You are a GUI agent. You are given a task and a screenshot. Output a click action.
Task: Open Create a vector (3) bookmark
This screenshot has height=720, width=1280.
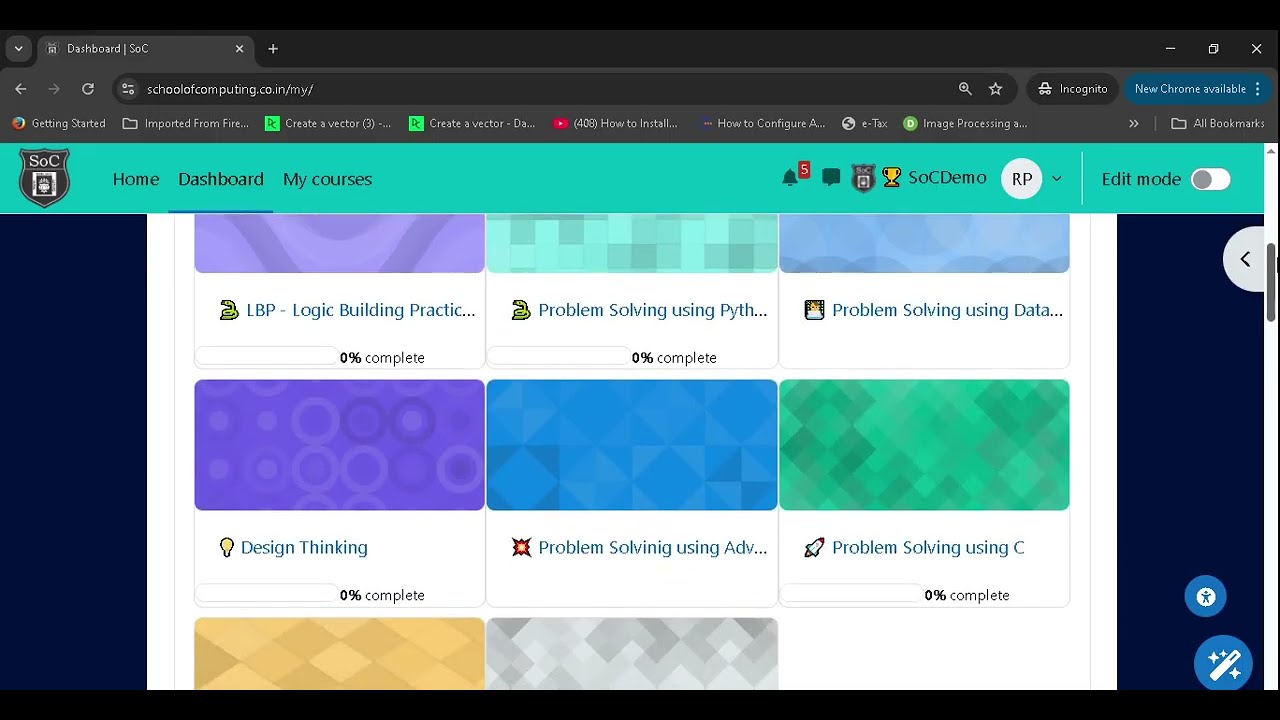point(328,123)
